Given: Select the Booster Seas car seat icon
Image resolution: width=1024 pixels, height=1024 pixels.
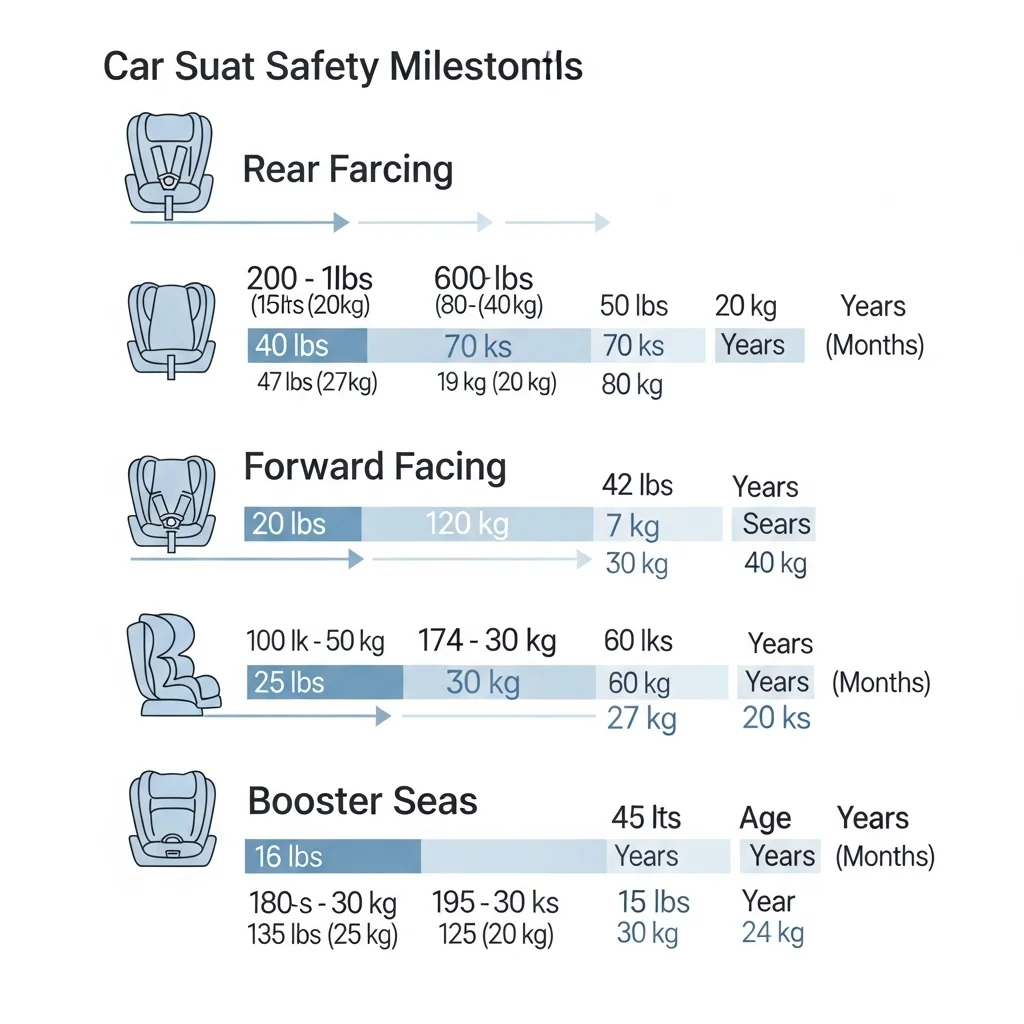Looking at the screenshot, I should pos(172,819).
